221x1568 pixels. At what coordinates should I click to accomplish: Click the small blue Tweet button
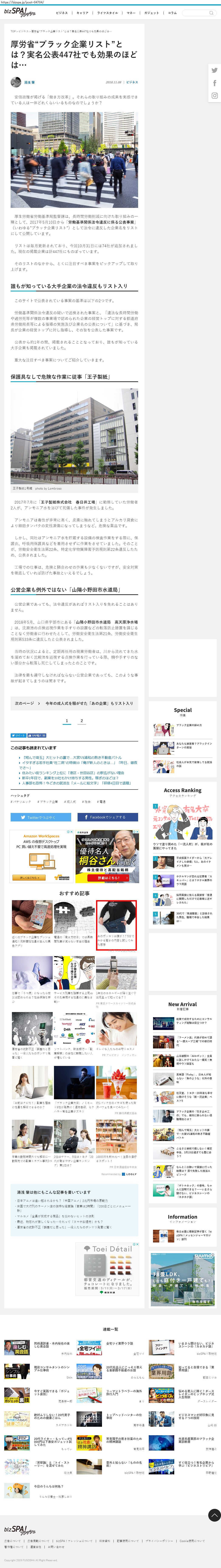[19, 735]
